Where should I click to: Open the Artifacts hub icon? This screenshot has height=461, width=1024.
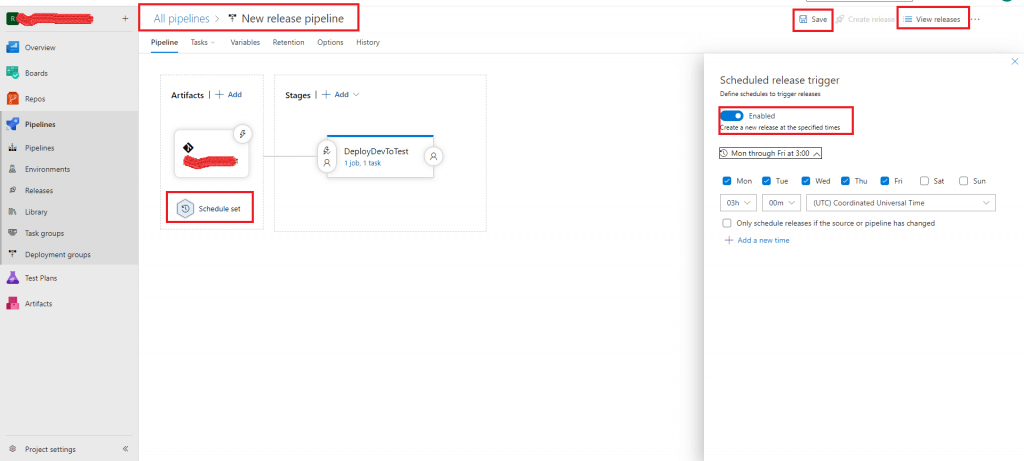pos(12,304)
